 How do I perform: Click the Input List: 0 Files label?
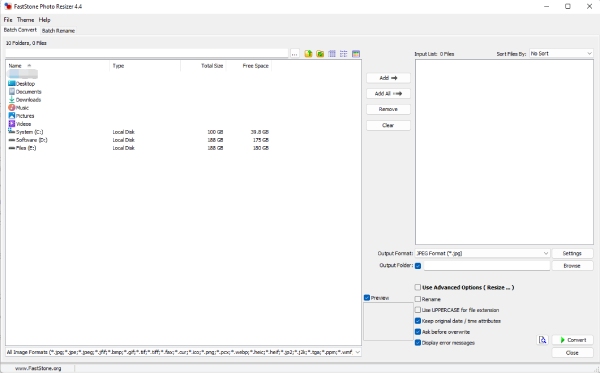pyautogui.click(x=434, y=54)
